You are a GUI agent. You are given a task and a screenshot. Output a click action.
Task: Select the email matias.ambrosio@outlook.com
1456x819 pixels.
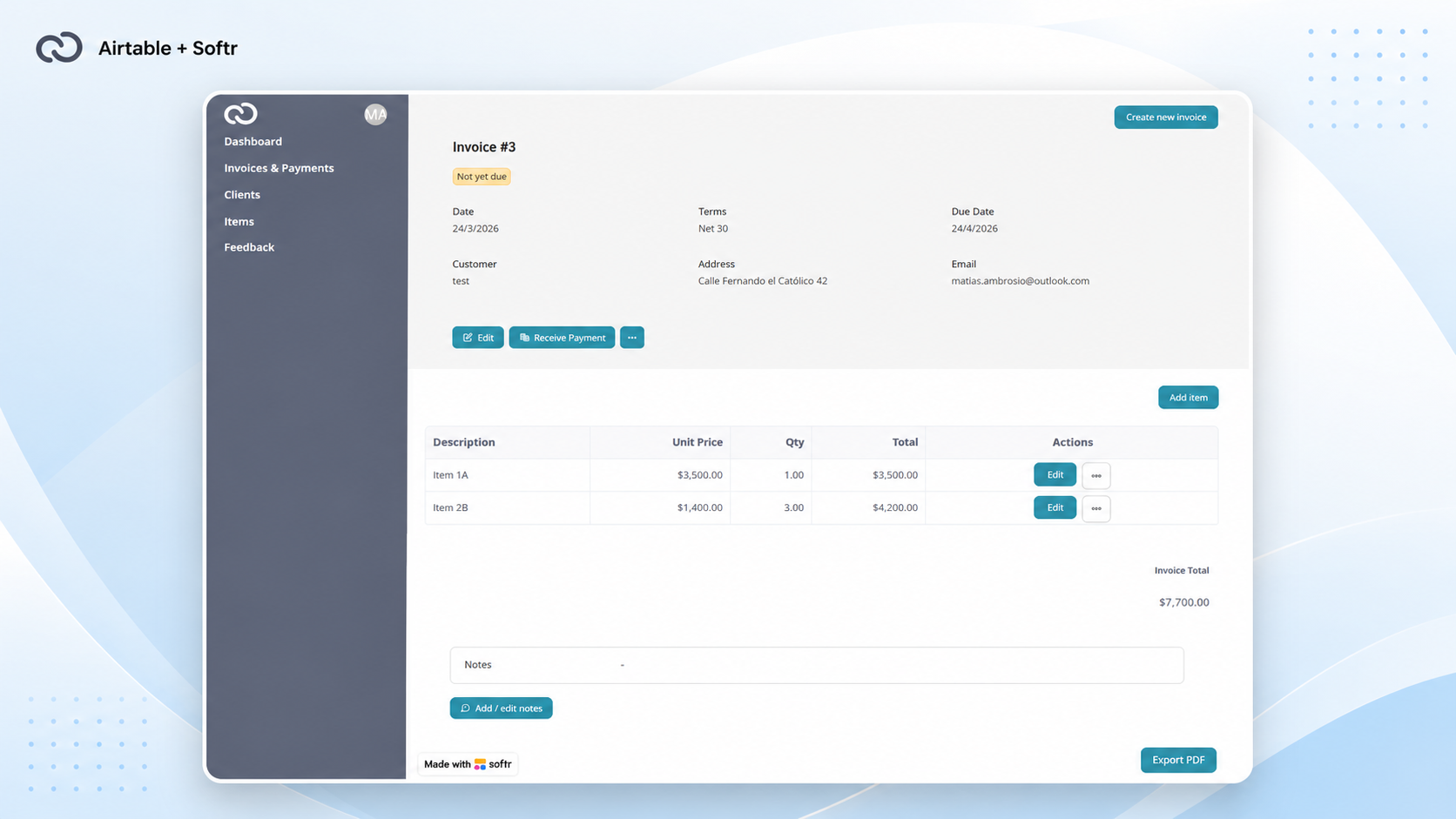coord(1020,281)
